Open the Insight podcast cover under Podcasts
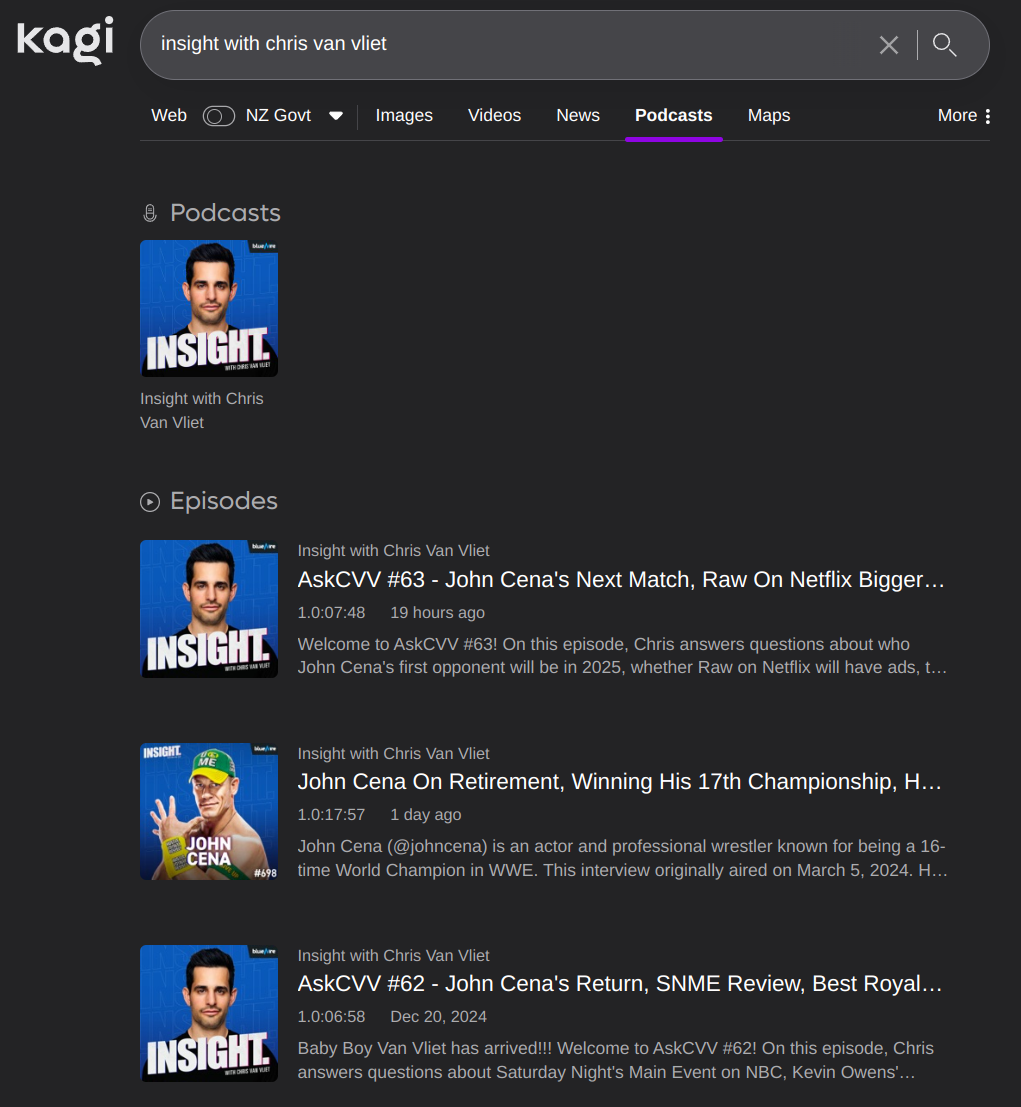The height and width of the screenshot is (1107, 1021). 209,308
